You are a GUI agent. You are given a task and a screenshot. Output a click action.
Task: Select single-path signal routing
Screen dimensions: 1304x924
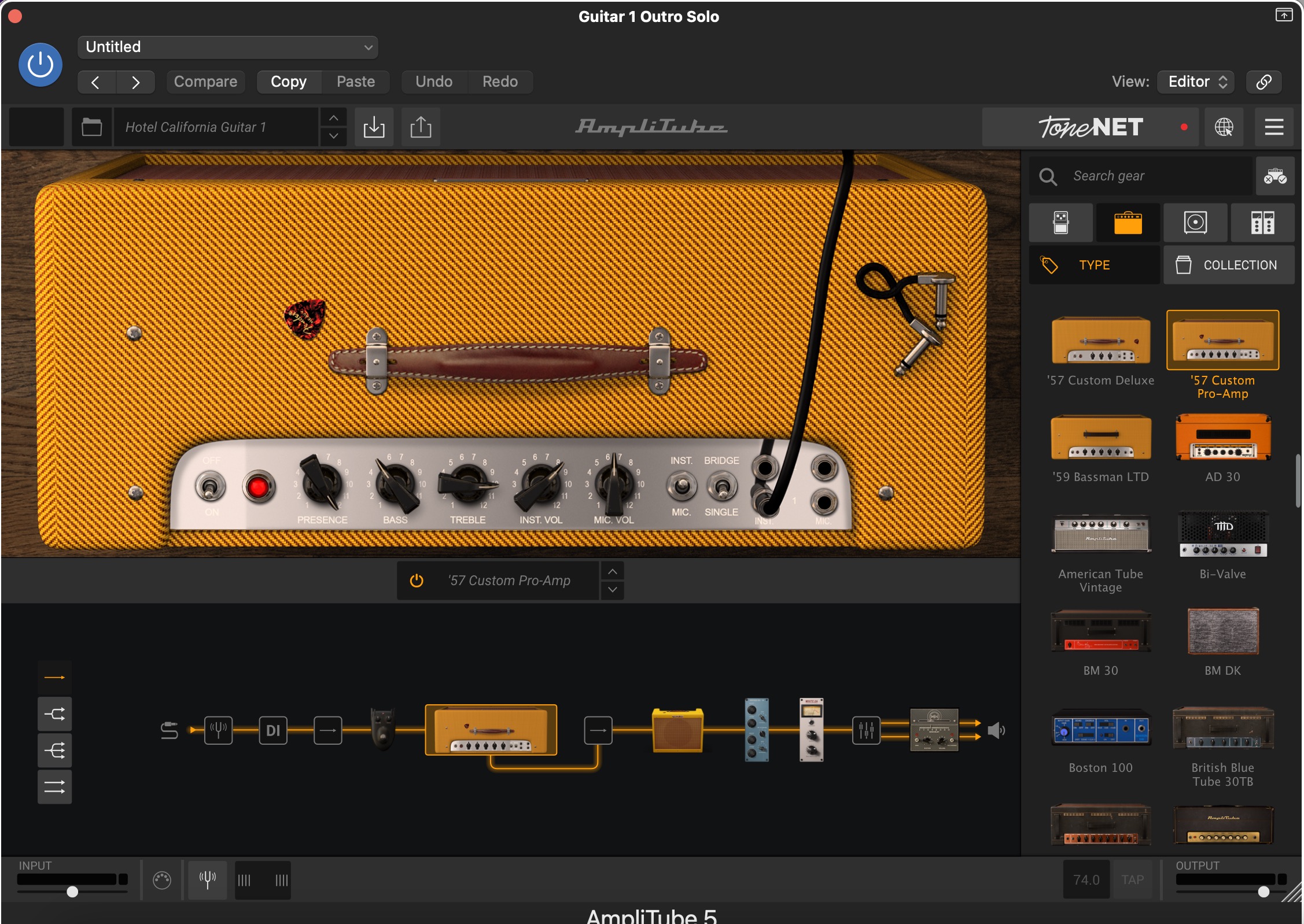pos(55,677)
